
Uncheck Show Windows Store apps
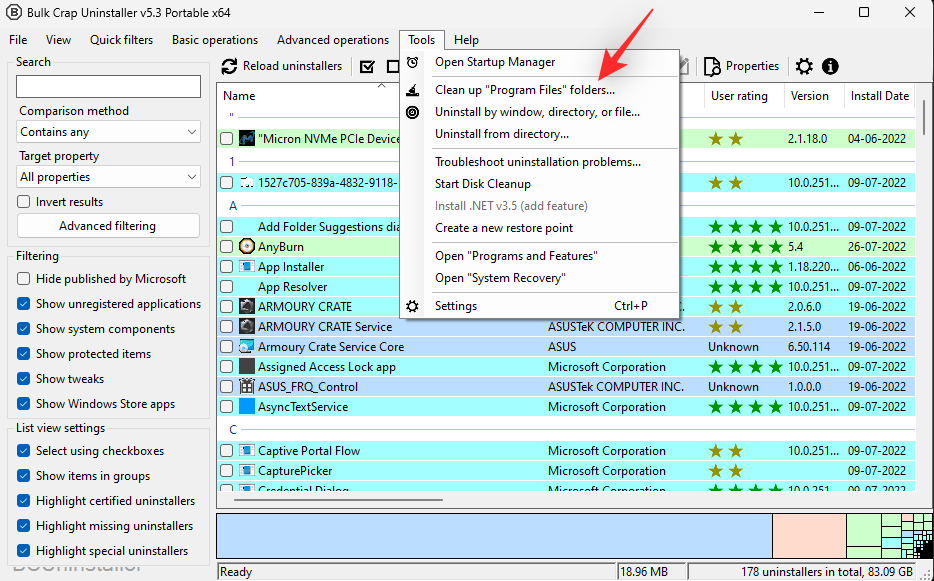24,404
